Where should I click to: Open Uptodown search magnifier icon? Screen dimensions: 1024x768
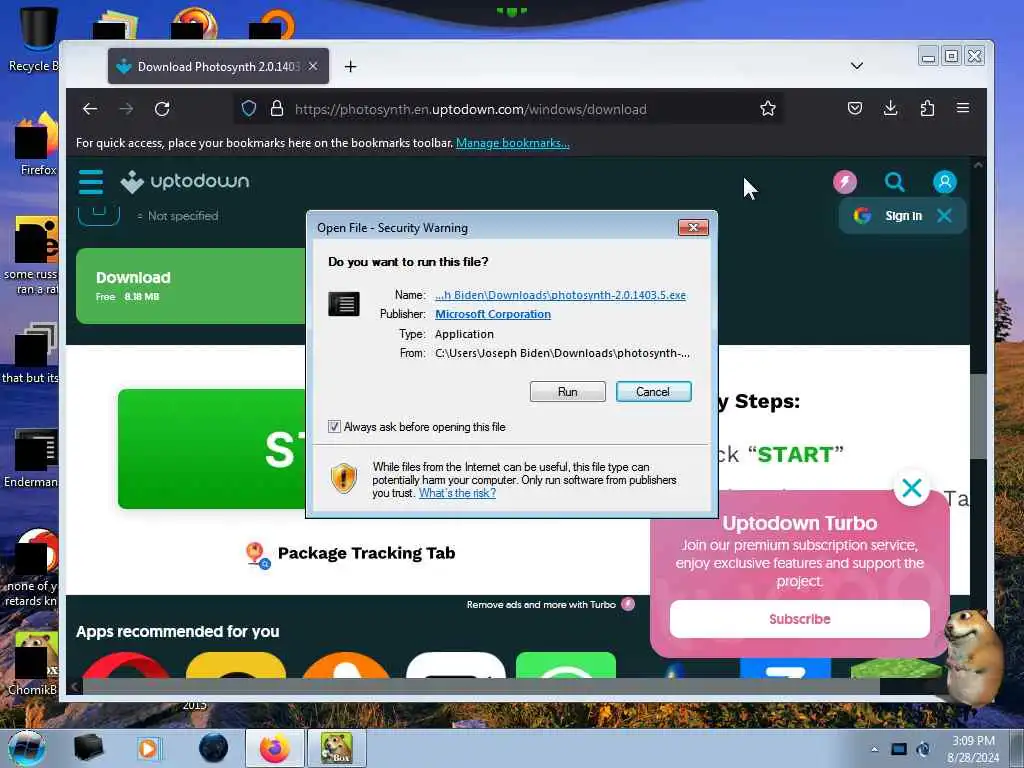point(895,182)
